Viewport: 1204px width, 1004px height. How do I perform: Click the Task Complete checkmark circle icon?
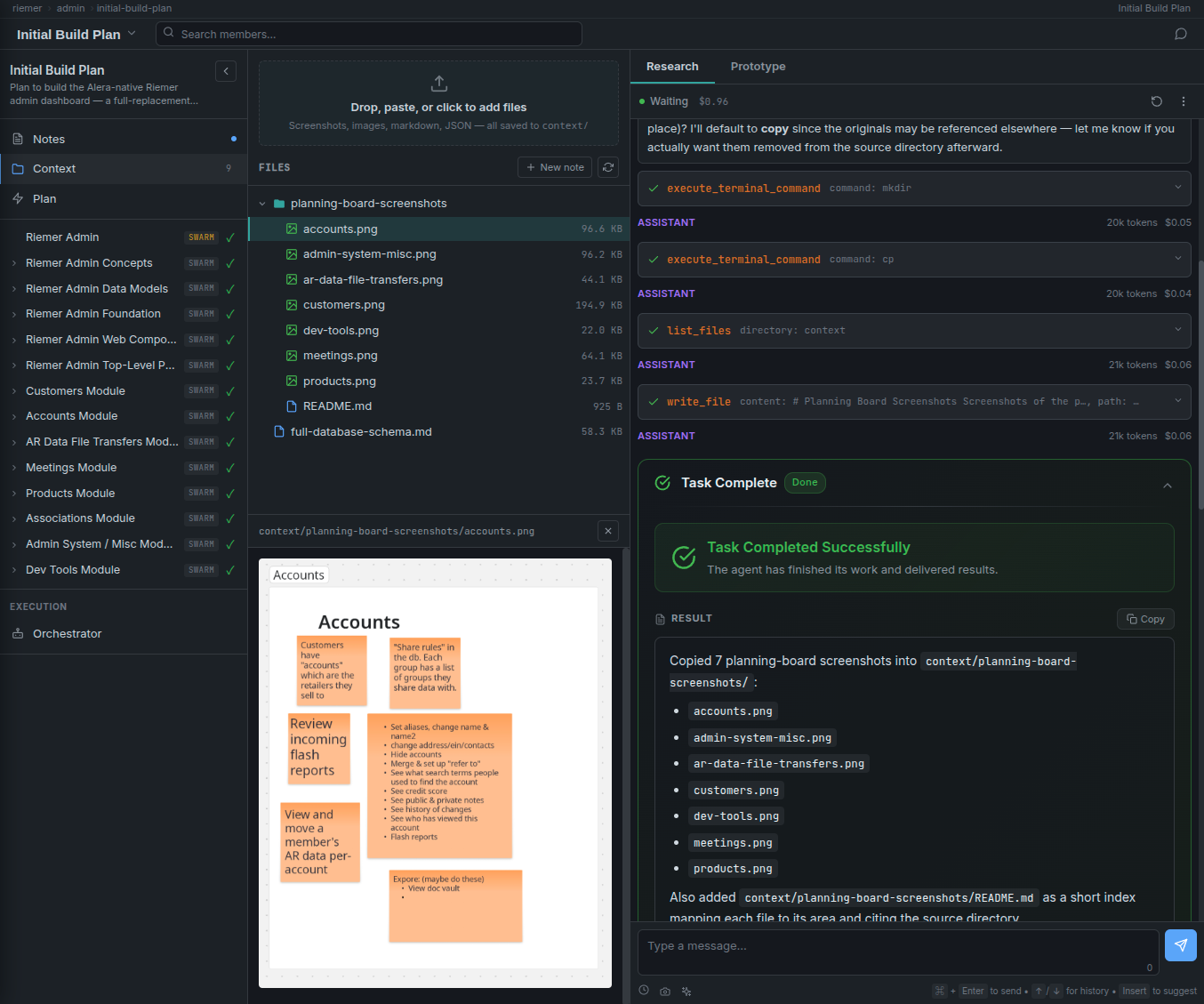(662, 483)
